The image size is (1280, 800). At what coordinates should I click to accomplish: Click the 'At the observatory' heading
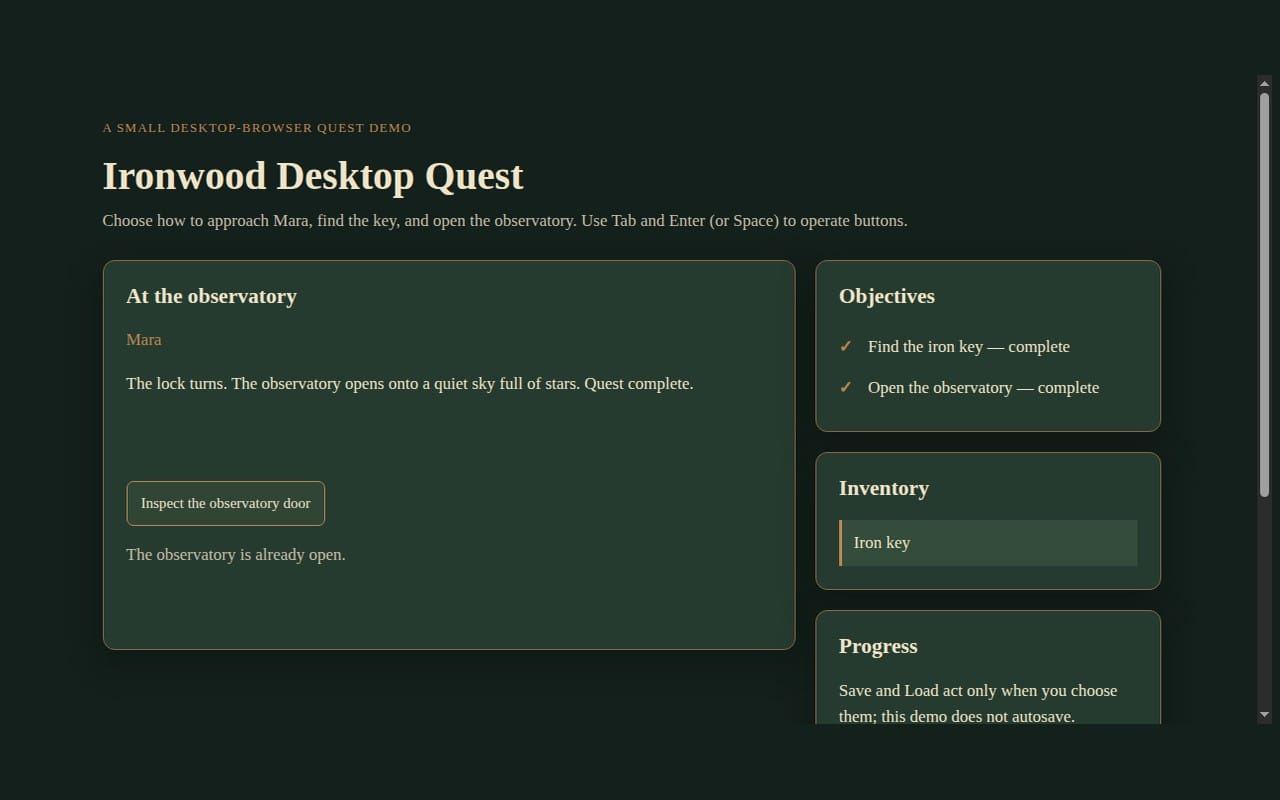(x=211, y=296)
